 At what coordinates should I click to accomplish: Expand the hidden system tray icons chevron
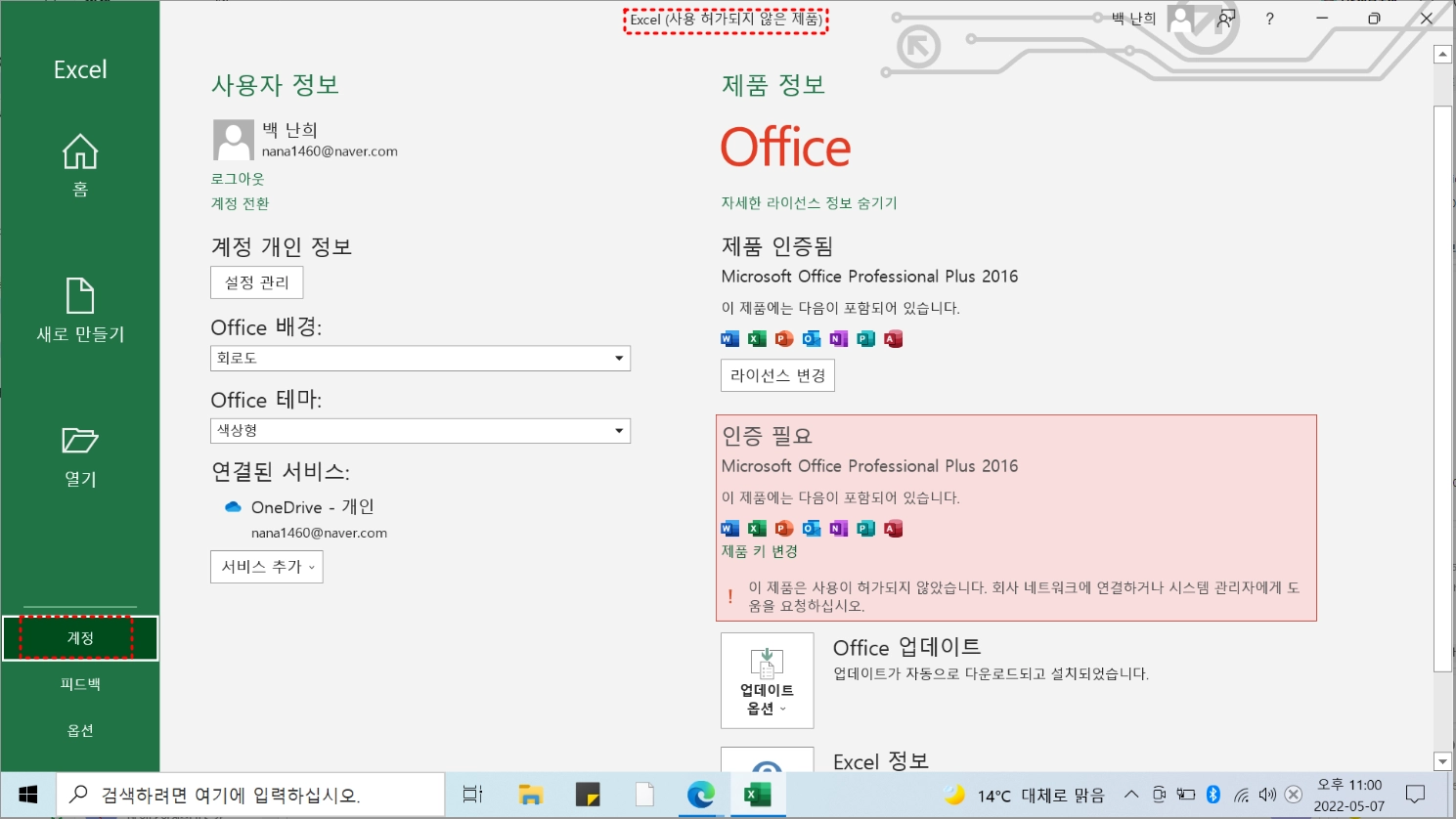pyautogui.click(x=1131, y=795)
